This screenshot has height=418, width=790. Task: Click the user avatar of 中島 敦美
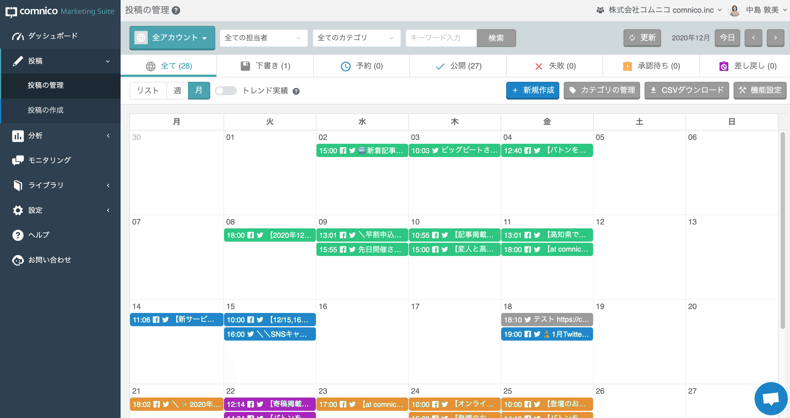(735, 10)
